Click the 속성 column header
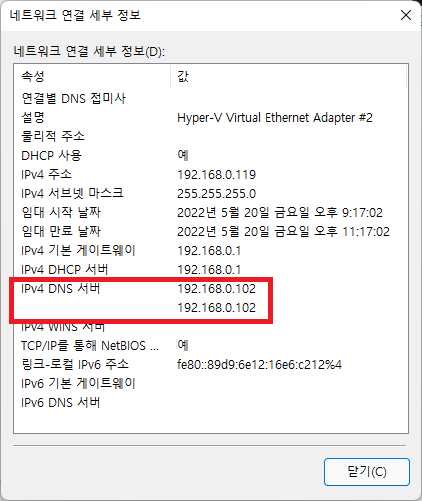 click(x=92, y=77)
